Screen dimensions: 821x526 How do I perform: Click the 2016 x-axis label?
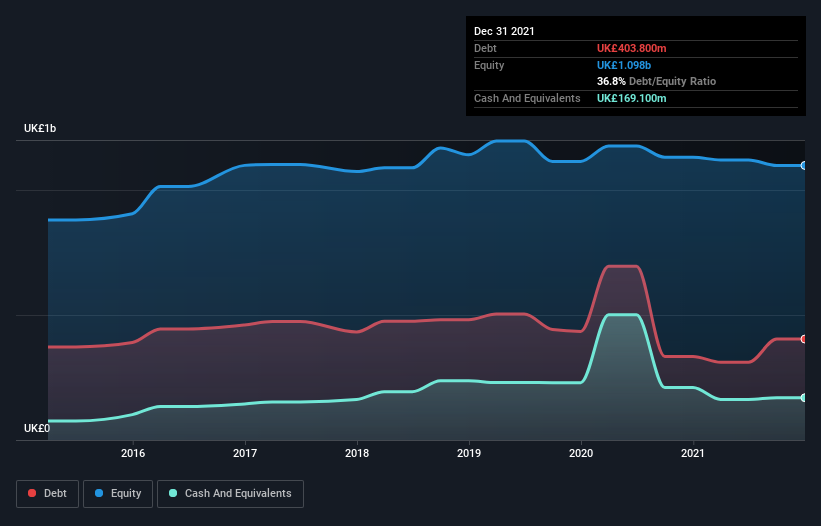point(133,453)
